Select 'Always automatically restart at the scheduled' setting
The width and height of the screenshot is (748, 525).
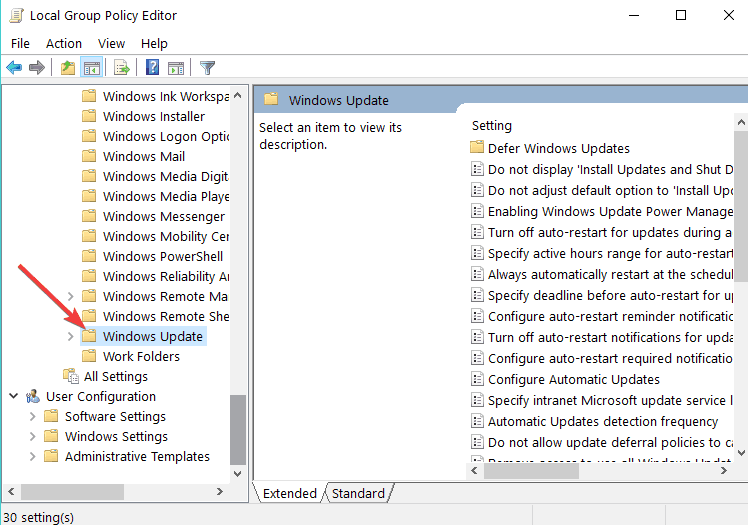tap(601, 274)
